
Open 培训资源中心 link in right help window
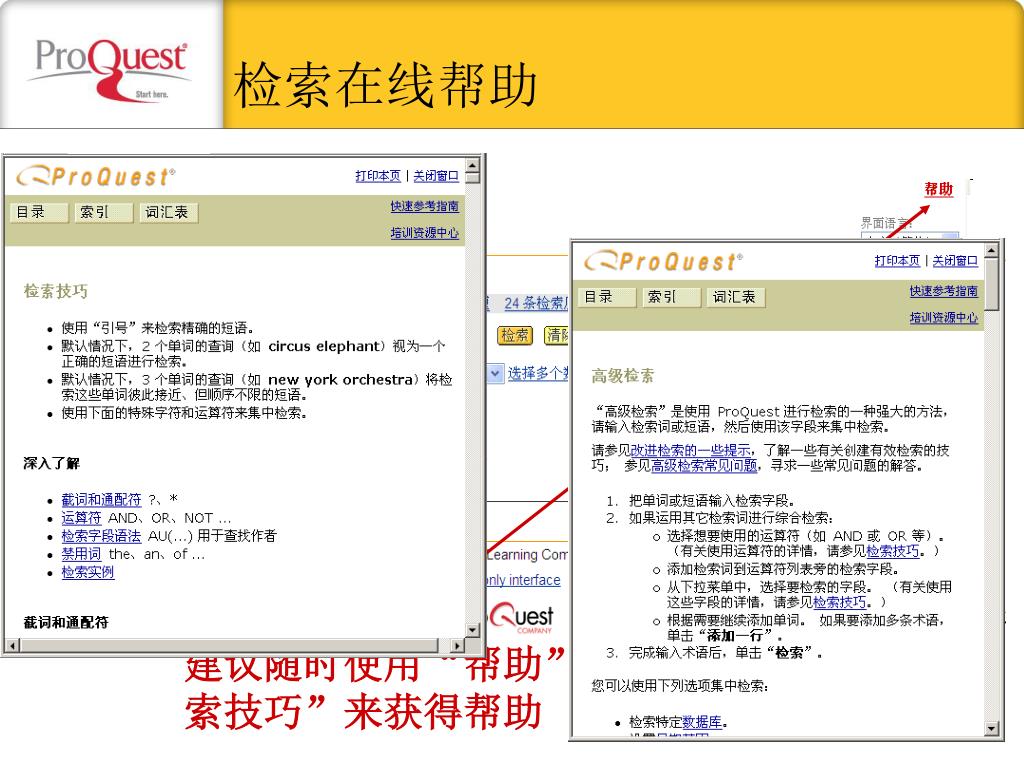[944, 318]
